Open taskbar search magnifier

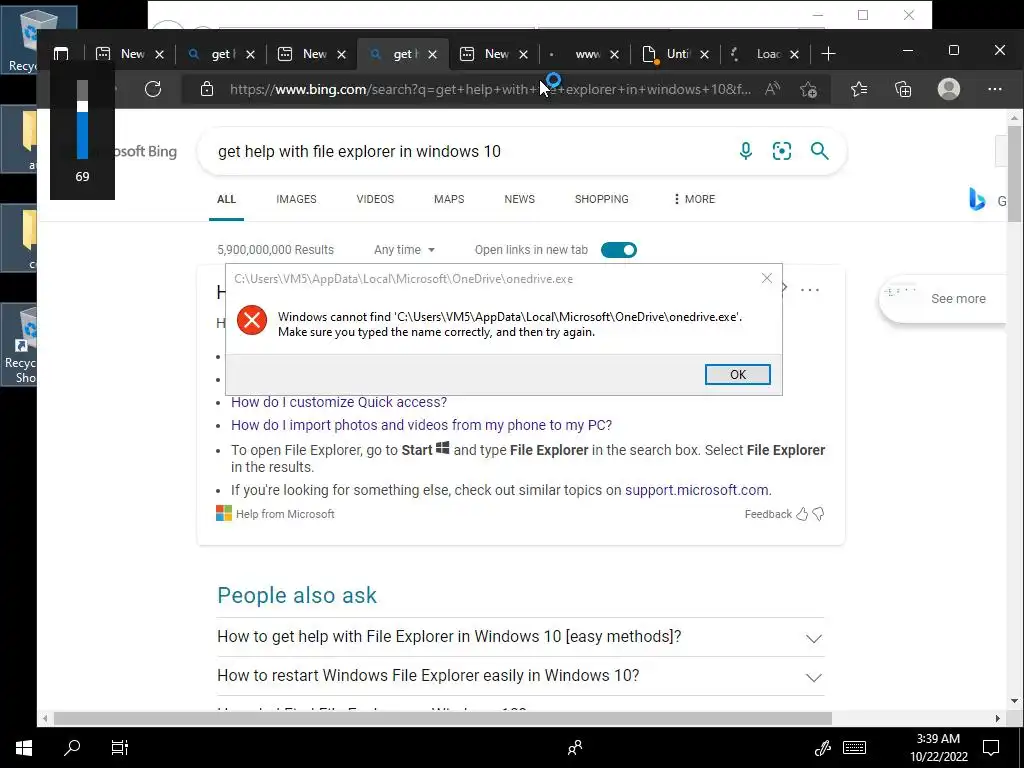pos(72,747)
